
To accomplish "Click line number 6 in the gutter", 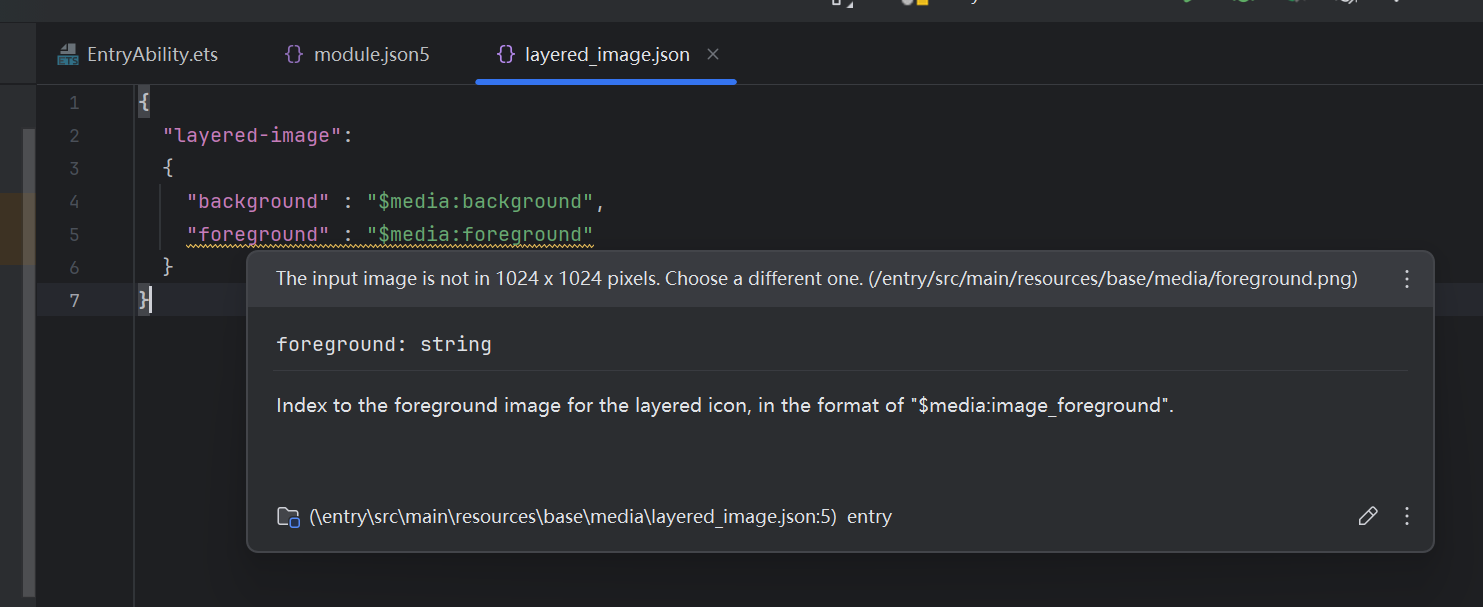I will pos(74,268).
